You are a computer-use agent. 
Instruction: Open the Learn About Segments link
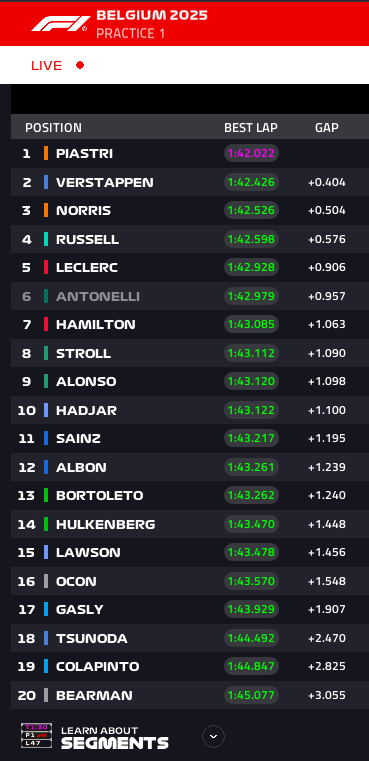[x=115, y=737]
